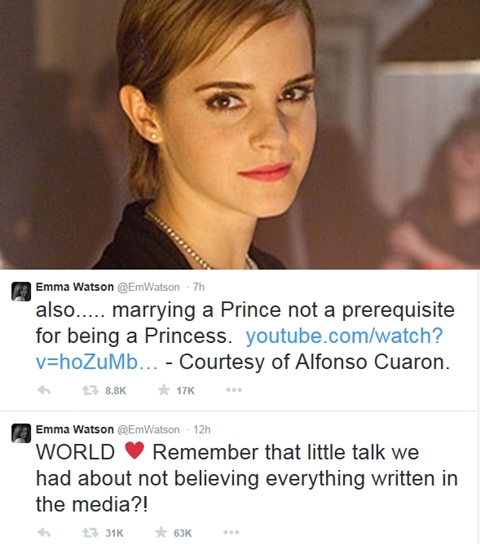Open the avatar thumbnail of the first tweet
The image size is (480, 544).
coord(21,291)
